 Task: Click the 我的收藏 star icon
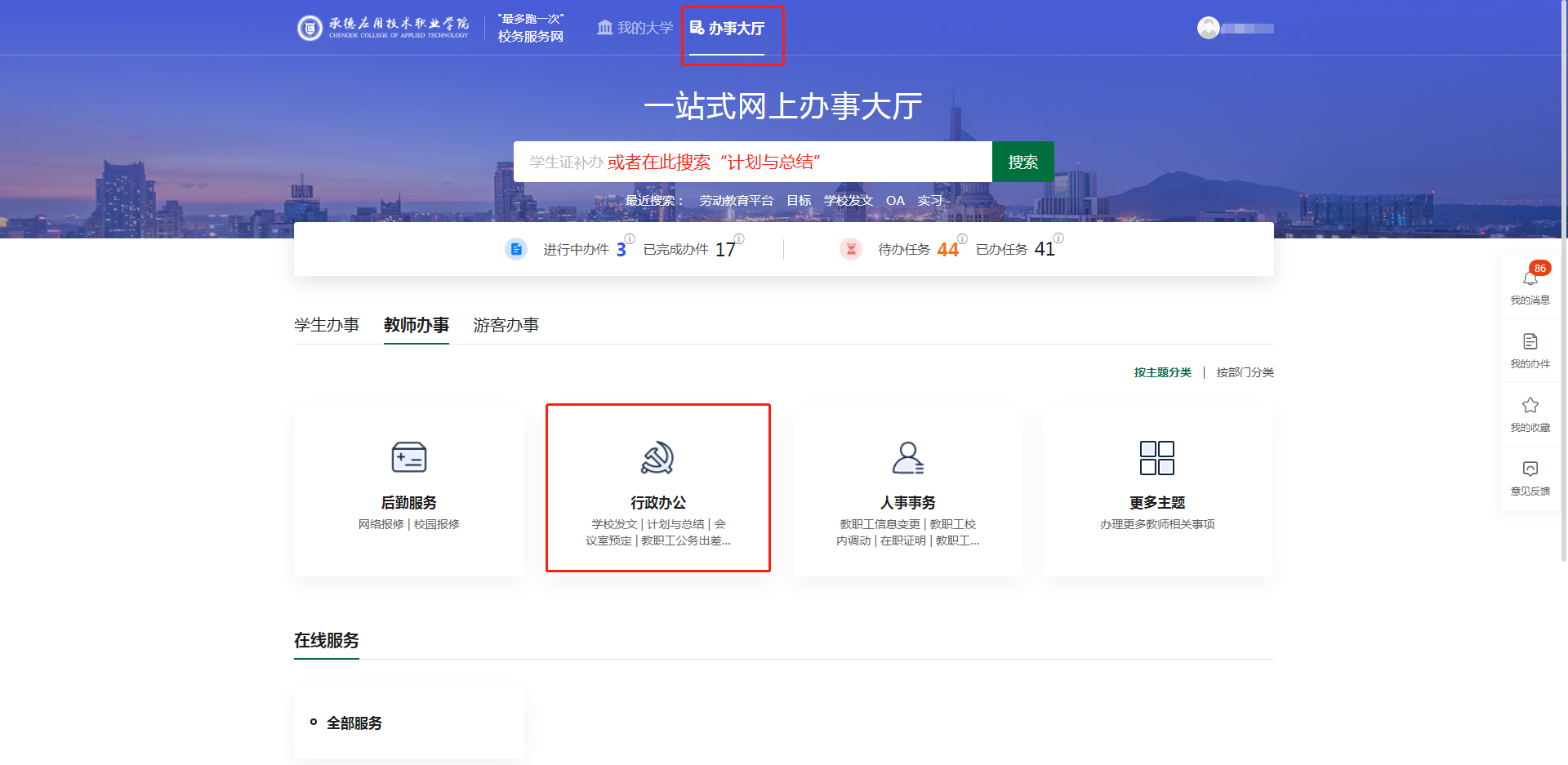[1530, 406]
